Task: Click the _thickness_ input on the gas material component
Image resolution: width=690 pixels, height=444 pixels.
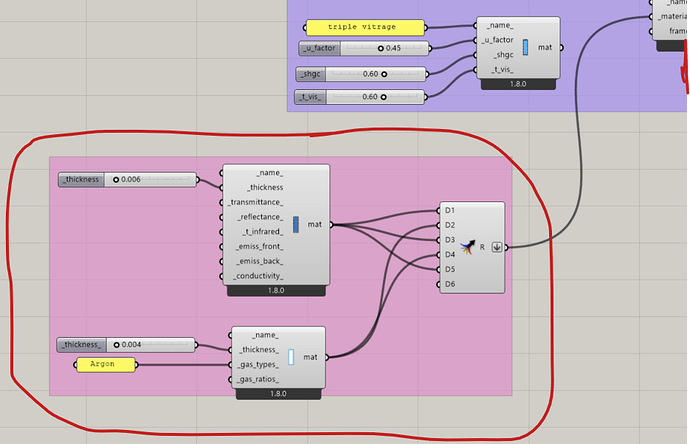Action: (x=259, y=350)
